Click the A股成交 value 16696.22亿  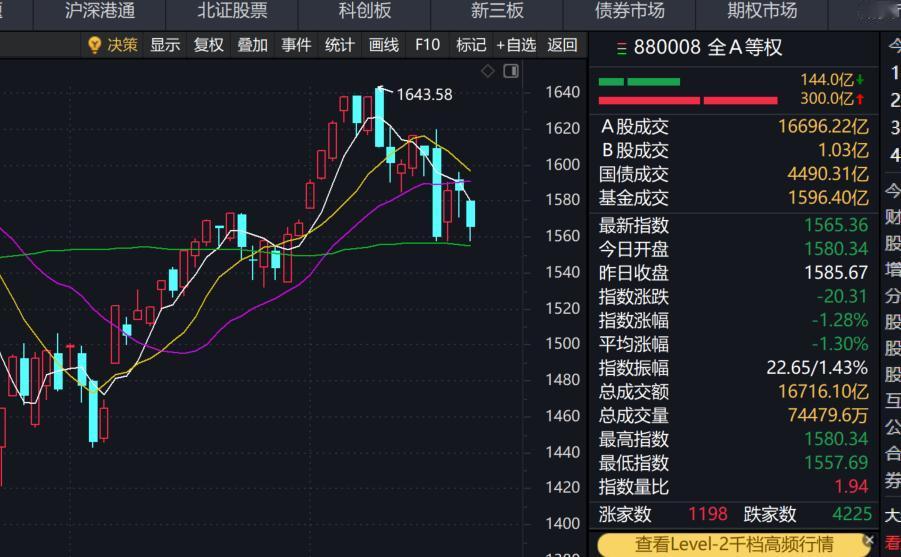pos(823,126)
